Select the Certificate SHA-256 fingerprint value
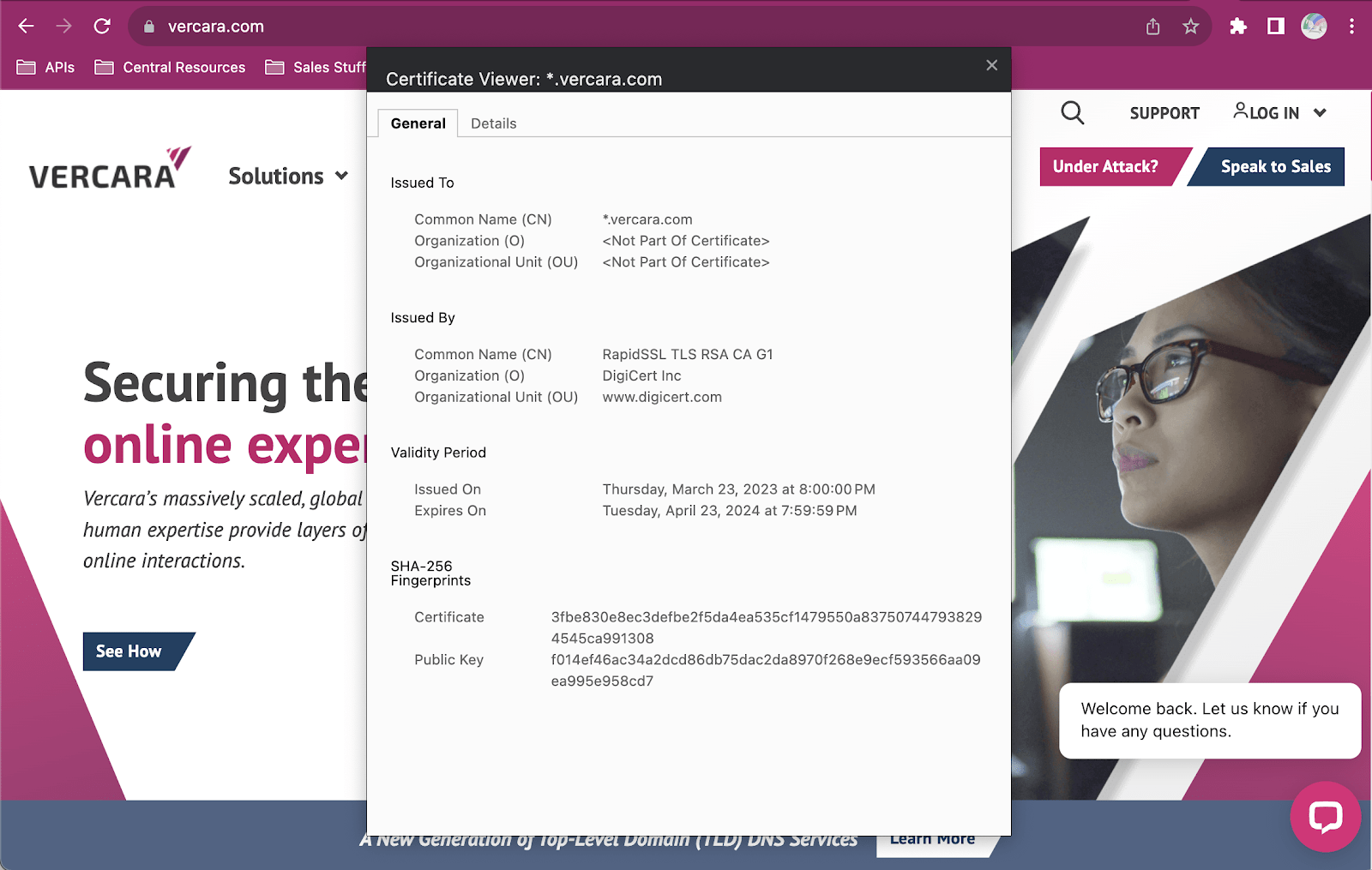This screenshot has height=870, width=1372. [767, 627]
